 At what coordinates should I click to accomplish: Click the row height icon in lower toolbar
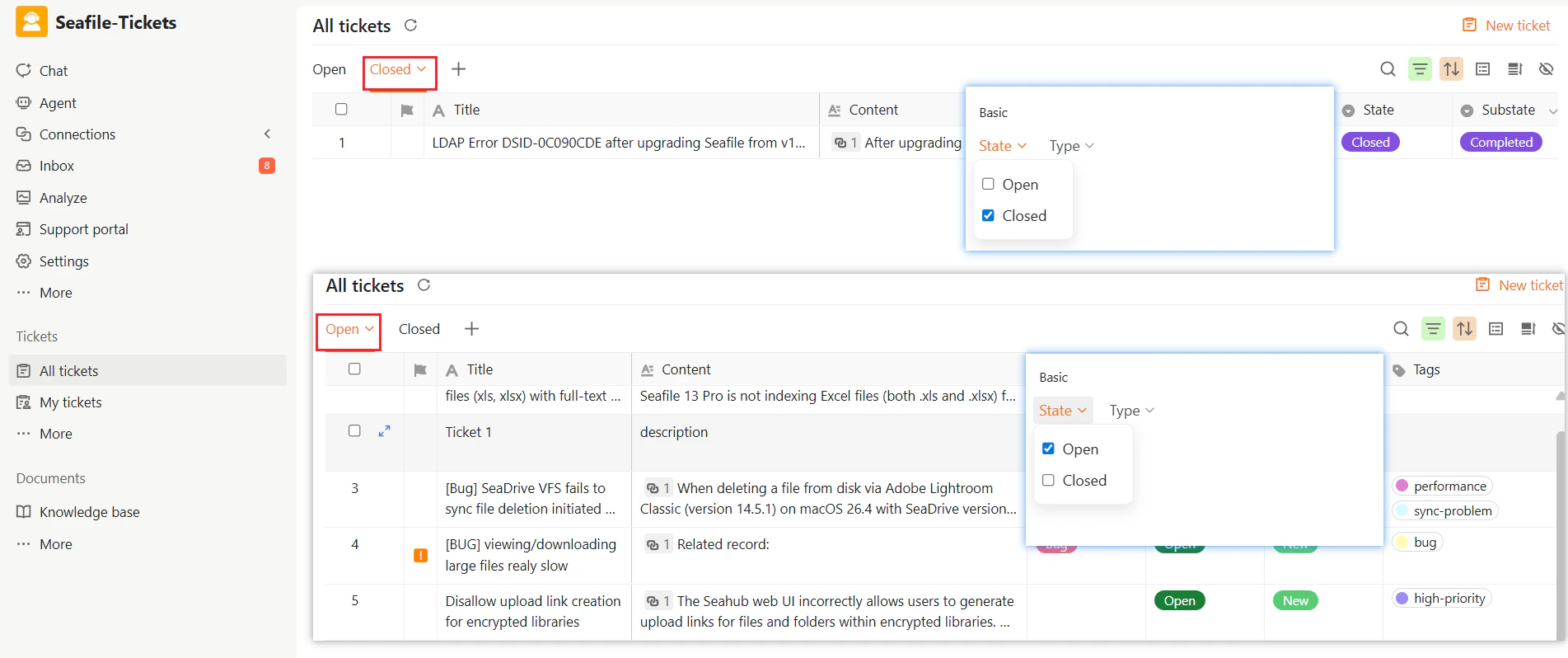click(1528, 329)
